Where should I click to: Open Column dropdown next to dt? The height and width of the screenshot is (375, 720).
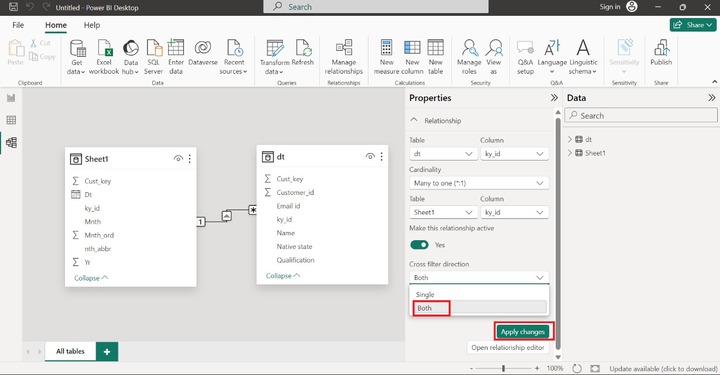[514, 154]
